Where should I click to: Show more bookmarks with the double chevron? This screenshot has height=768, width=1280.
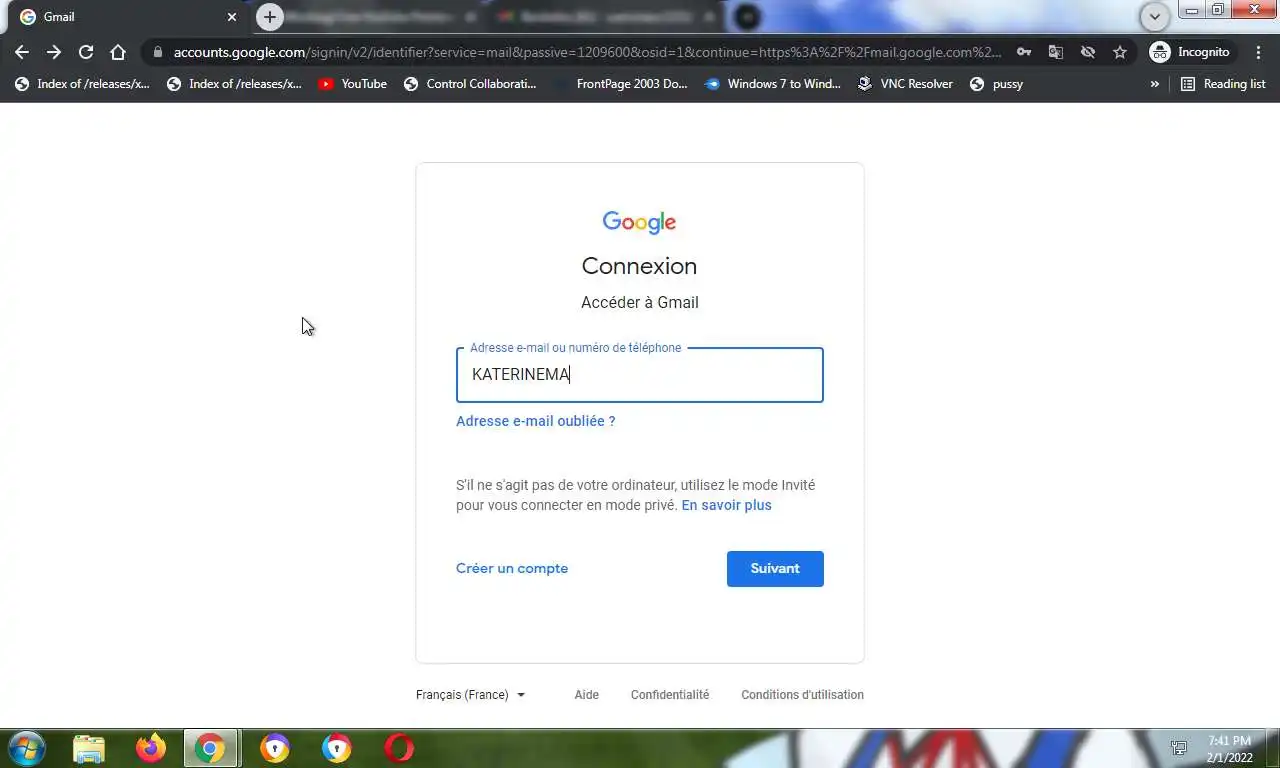[x=1155, y=84]
